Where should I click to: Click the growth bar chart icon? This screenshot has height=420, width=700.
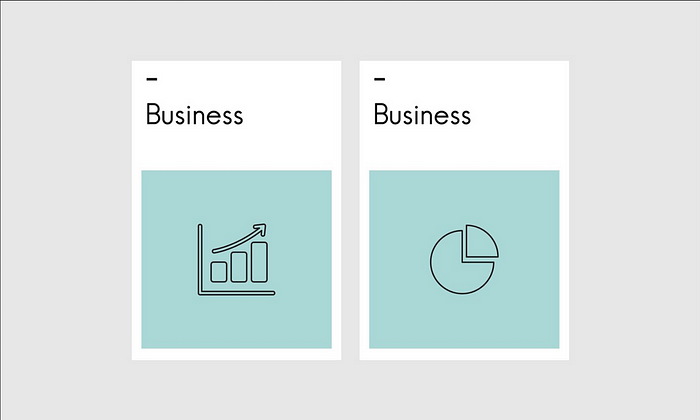pyautogui.click(x=235, y=259)
